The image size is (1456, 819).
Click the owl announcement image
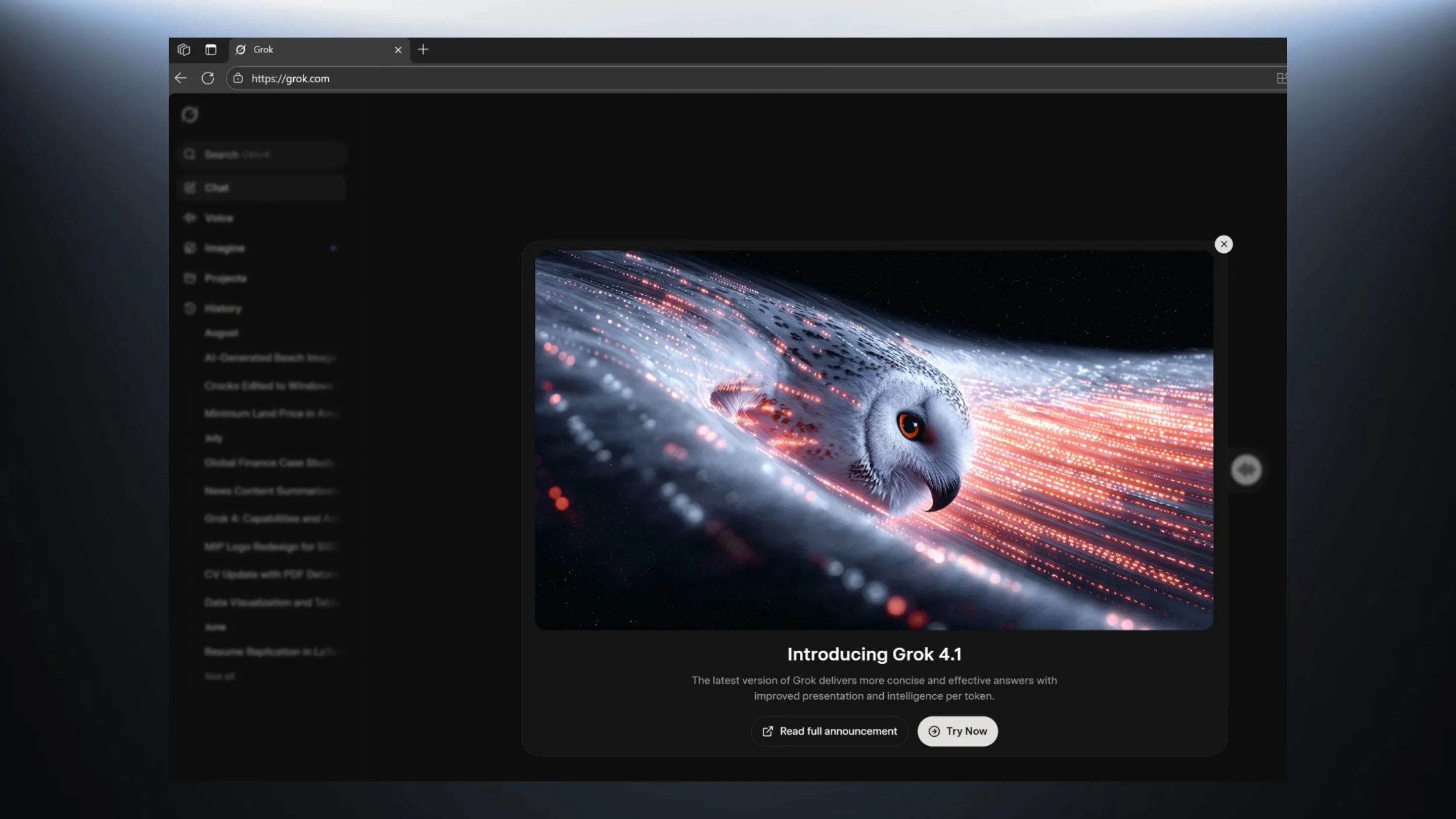874,440
